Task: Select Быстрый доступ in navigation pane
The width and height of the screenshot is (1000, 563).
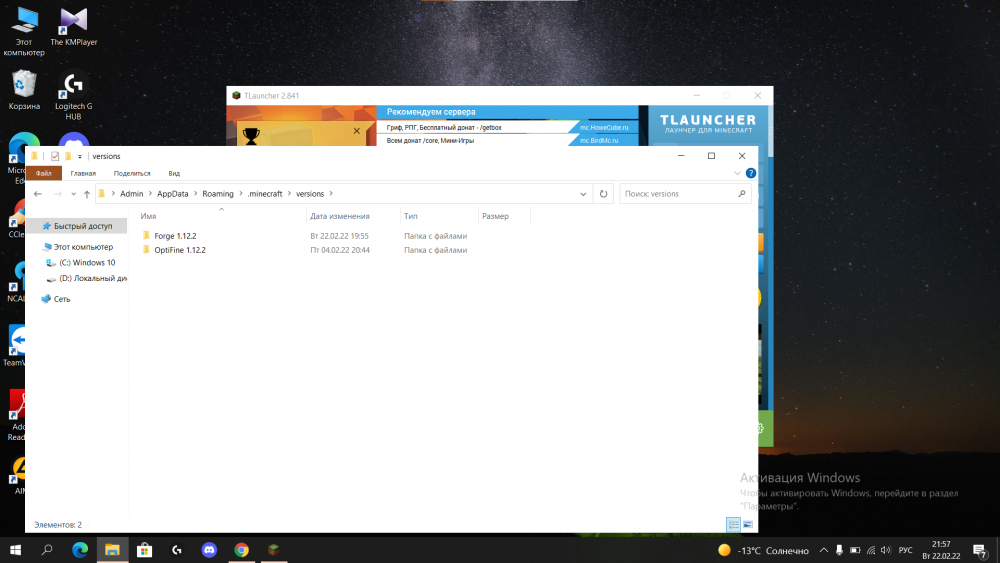Action: coord(77,226)
